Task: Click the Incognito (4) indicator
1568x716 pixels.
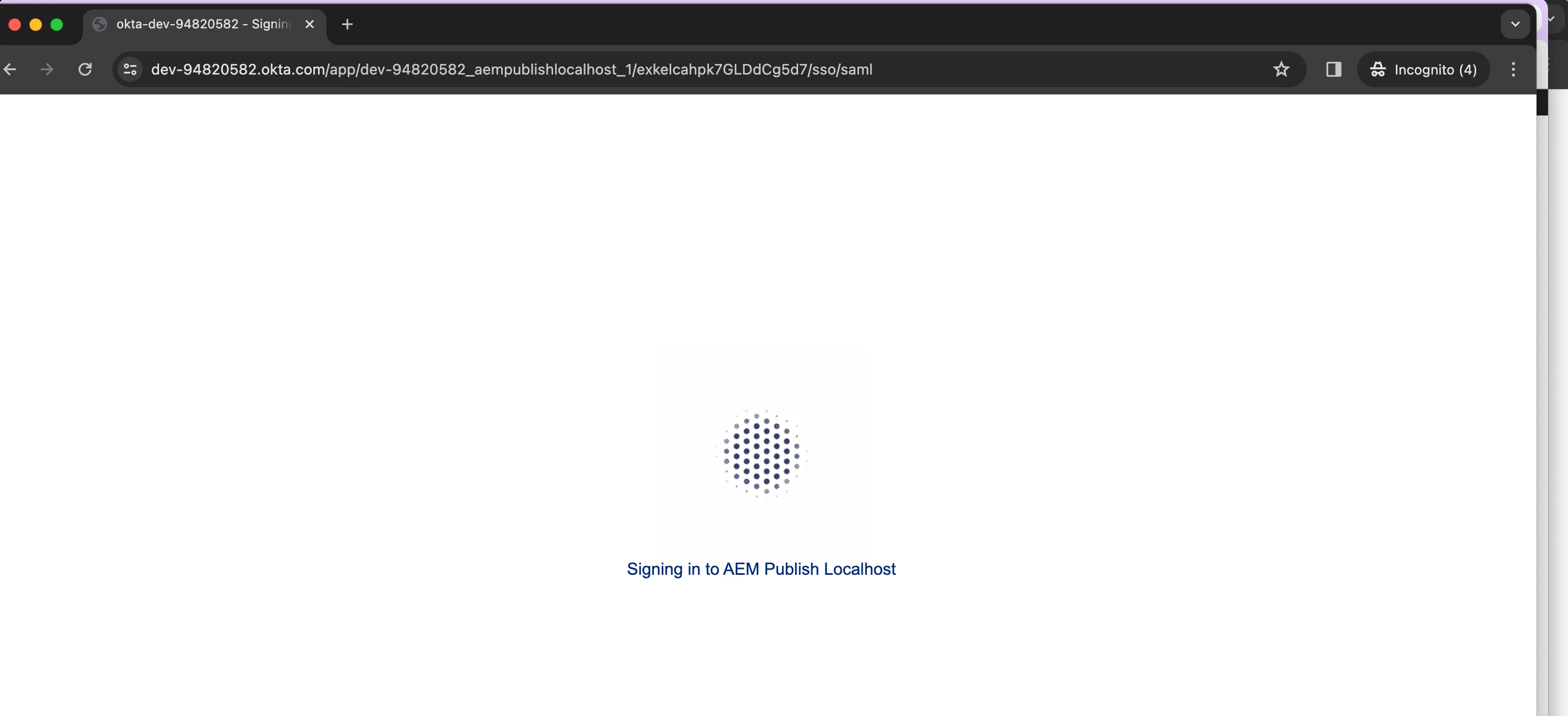Action: tap(1423, 69)
